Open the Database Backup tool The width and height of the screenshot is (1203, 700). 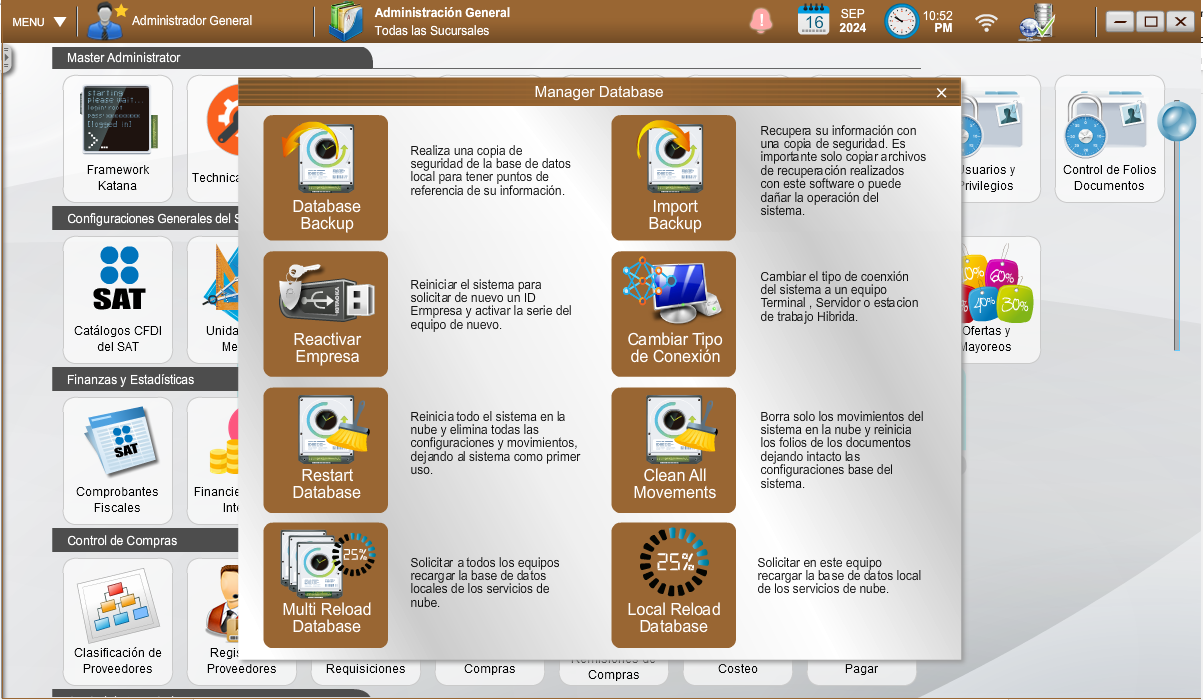325,177
